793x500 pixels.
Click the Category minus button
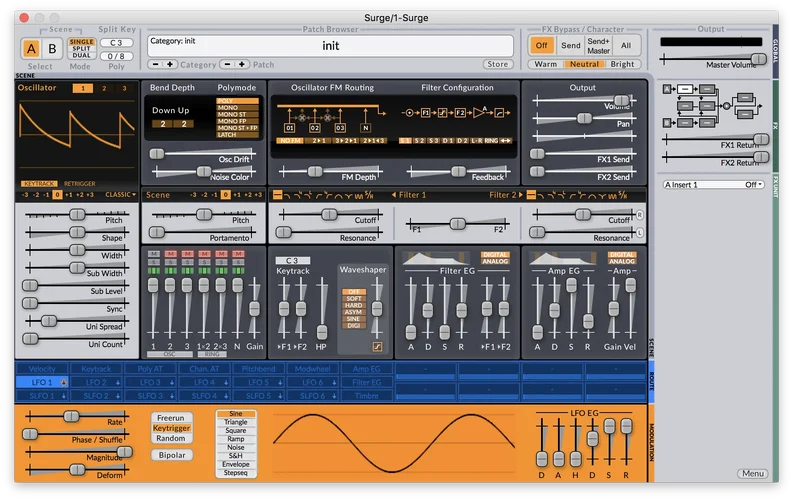[155, 64]
